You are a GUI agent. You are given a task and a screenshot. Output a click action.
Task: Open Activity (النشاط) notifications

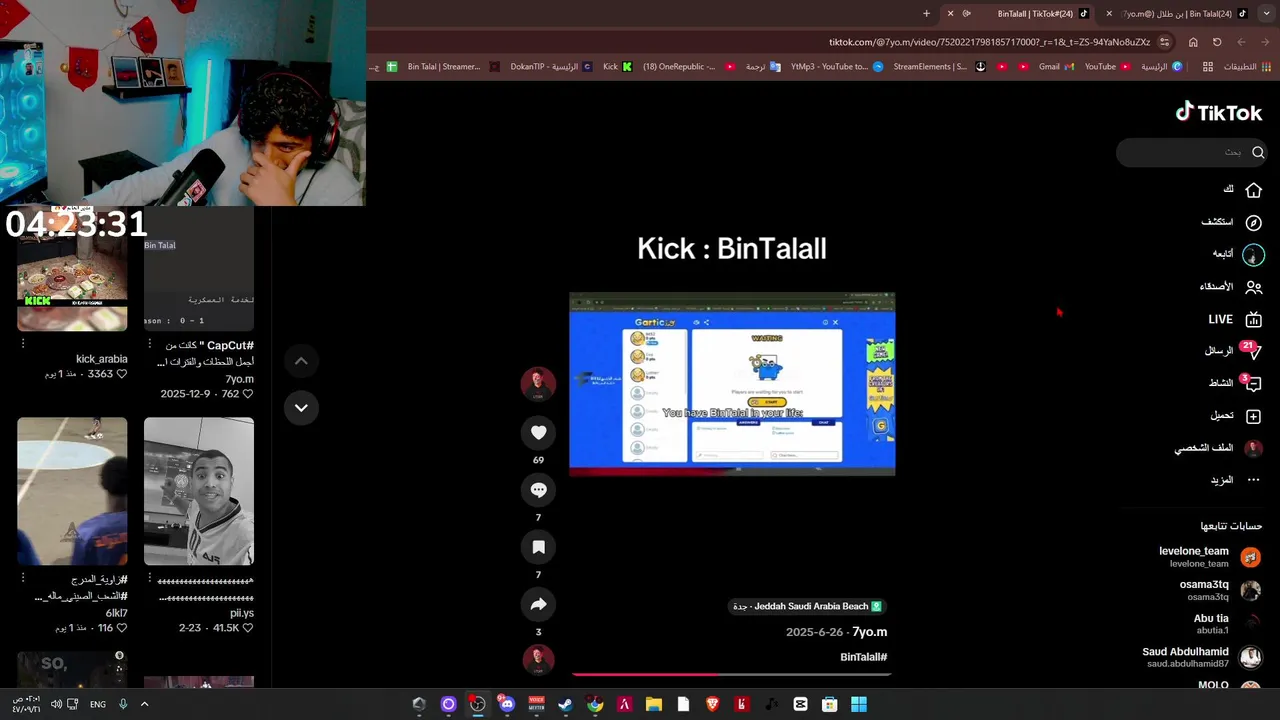(1234, 383)
